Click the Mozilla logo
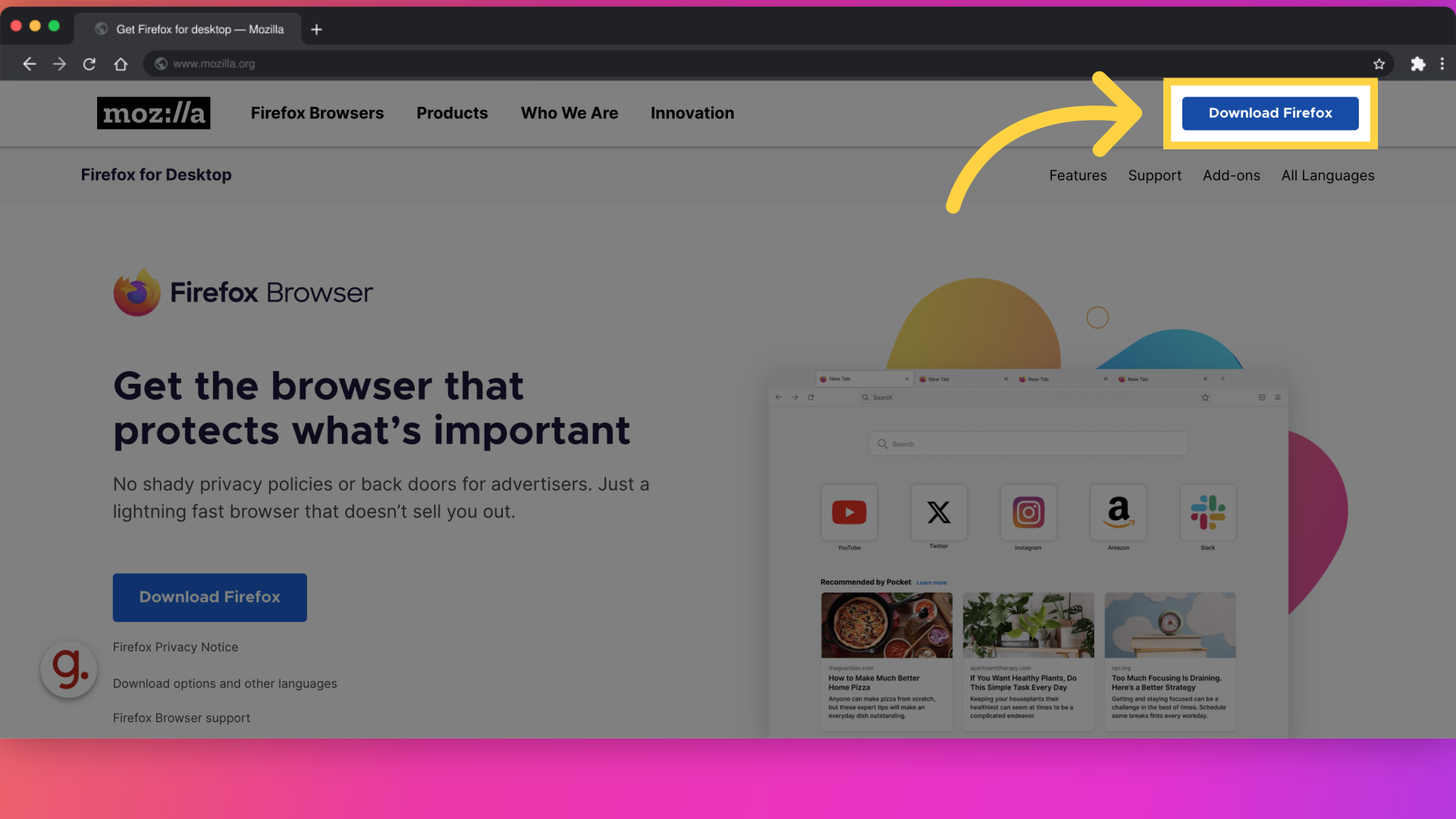This screenshot has width=1456, height=819. [x=154, y=113]
